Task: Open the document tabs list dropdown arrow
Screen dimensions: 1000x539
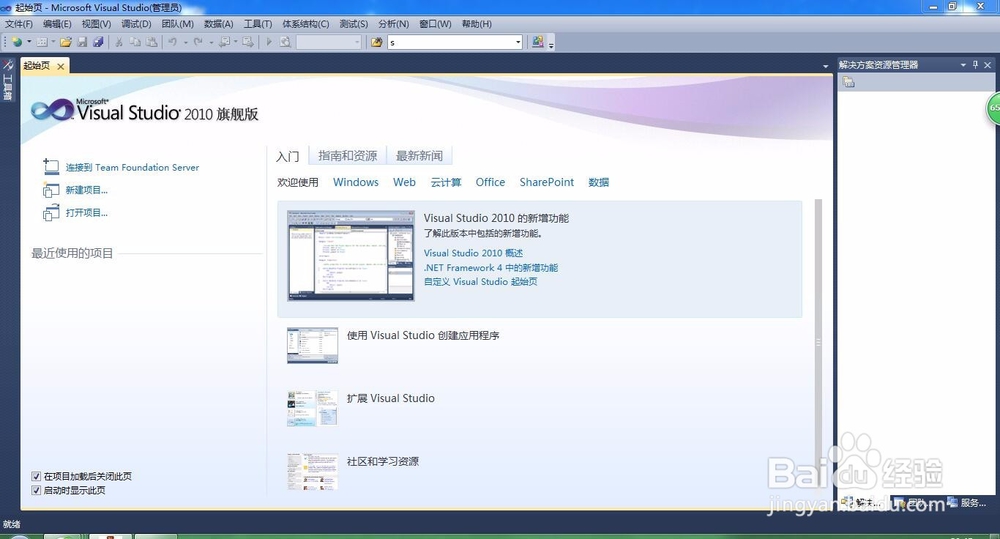Action: tap(825, 66)
